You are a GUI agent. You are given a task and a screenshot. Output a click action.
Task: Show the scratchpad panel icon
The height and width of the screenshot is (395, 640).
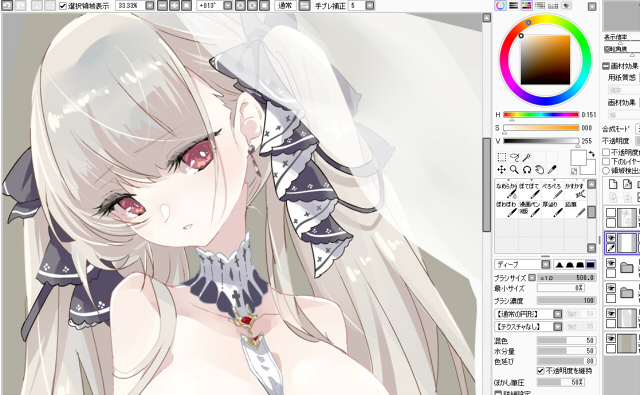[566, 5]
